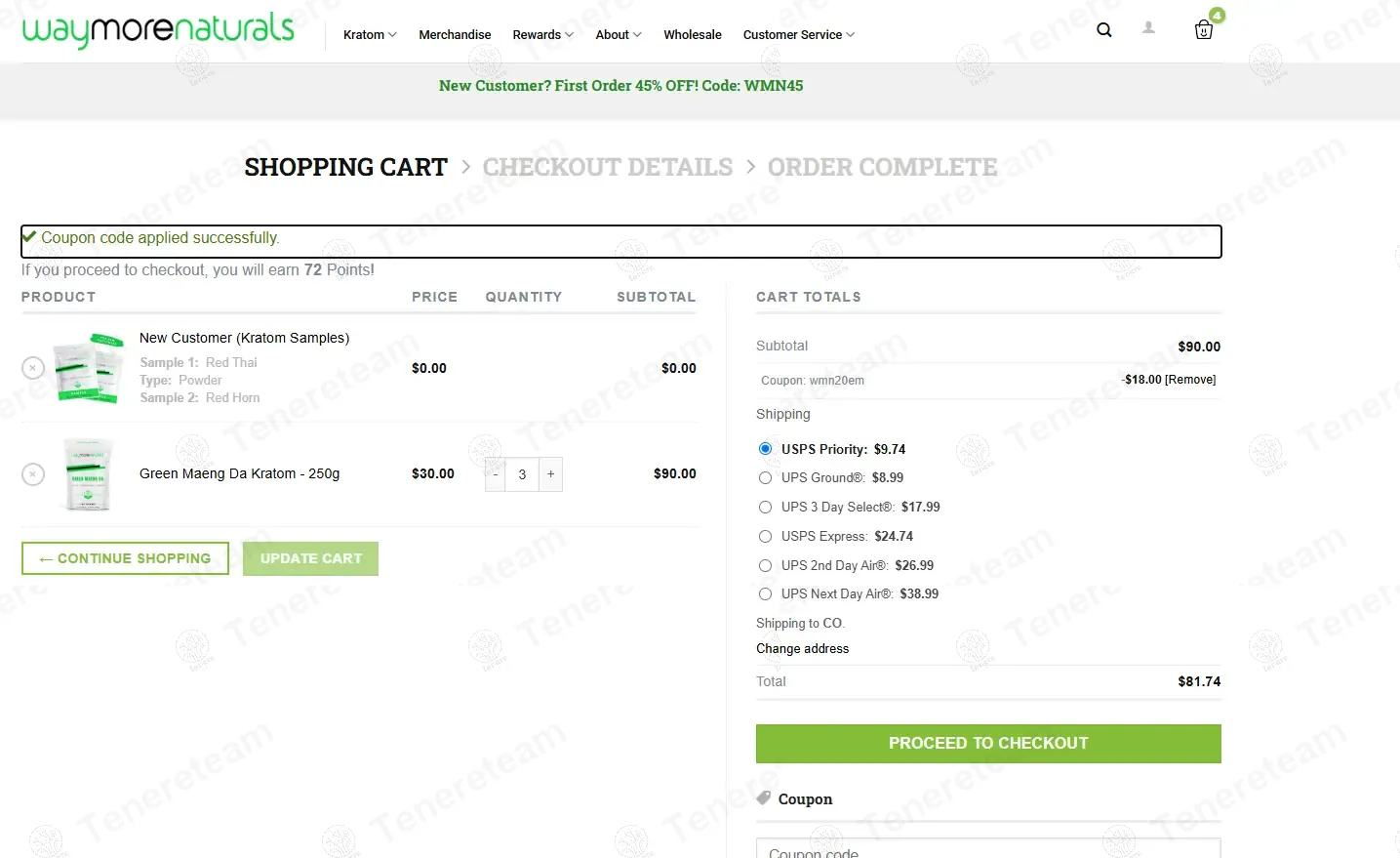Viewport: 1400px width, 858px height.
Task: Open the Wholesale menu item
Action: (x=693, y=34)
